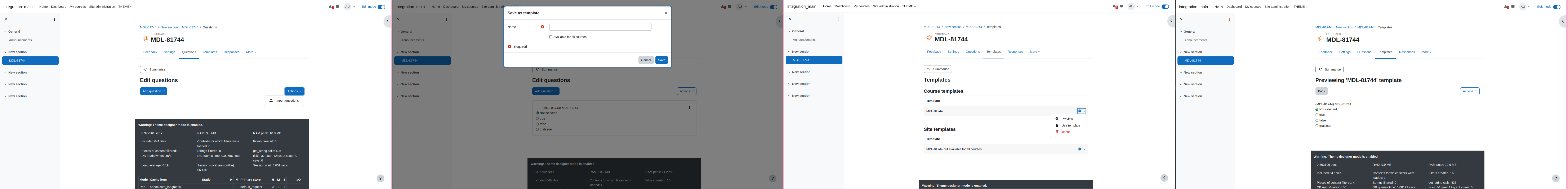Viewport: 1568px width, 189px height.
Task: Choose Preview in template gear menu
Action: pyautogui.click(x=1067, y=119)
